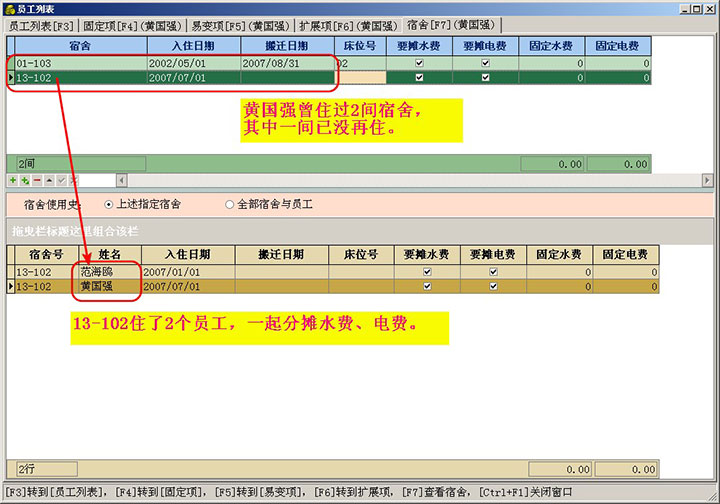
Task: Click the red minus delete-record icon
Action: pos(37,180)
